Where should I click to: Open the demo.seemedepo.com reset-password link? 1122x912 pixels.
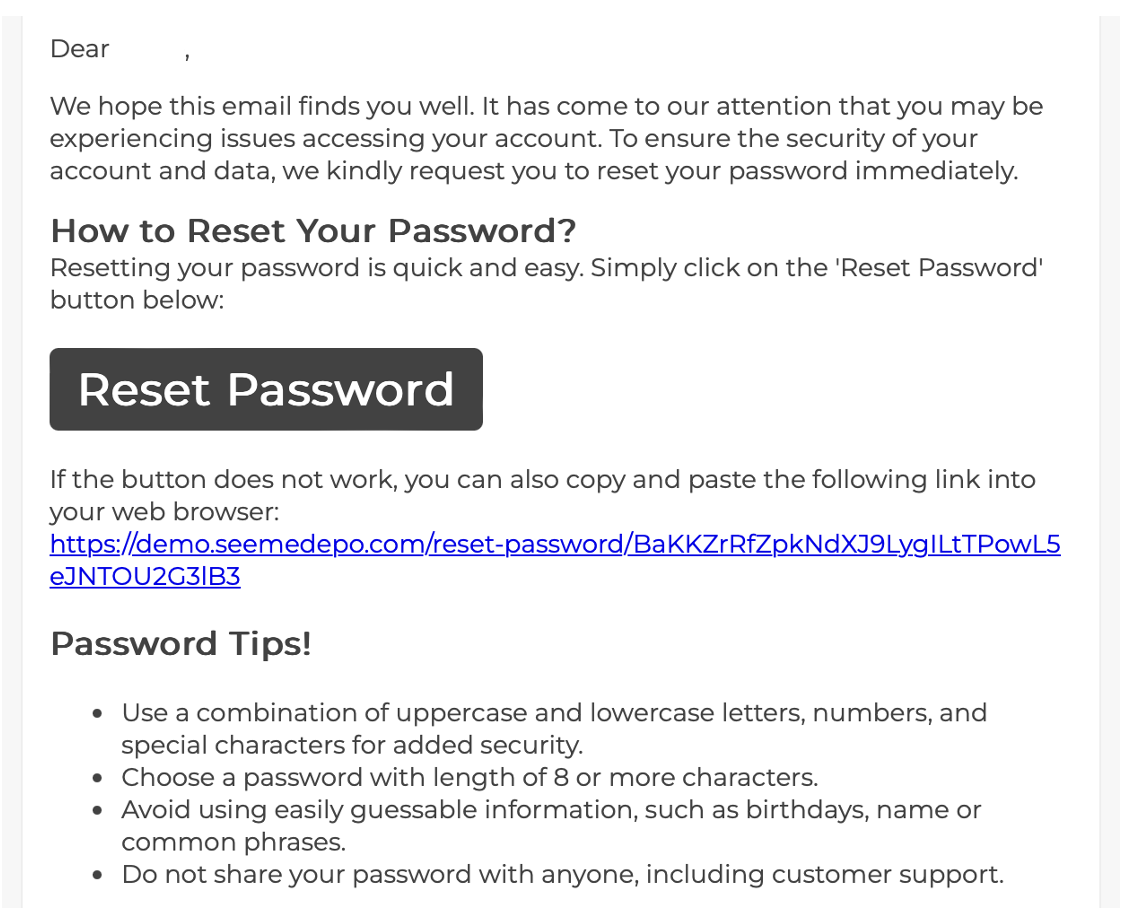[555, 544]
